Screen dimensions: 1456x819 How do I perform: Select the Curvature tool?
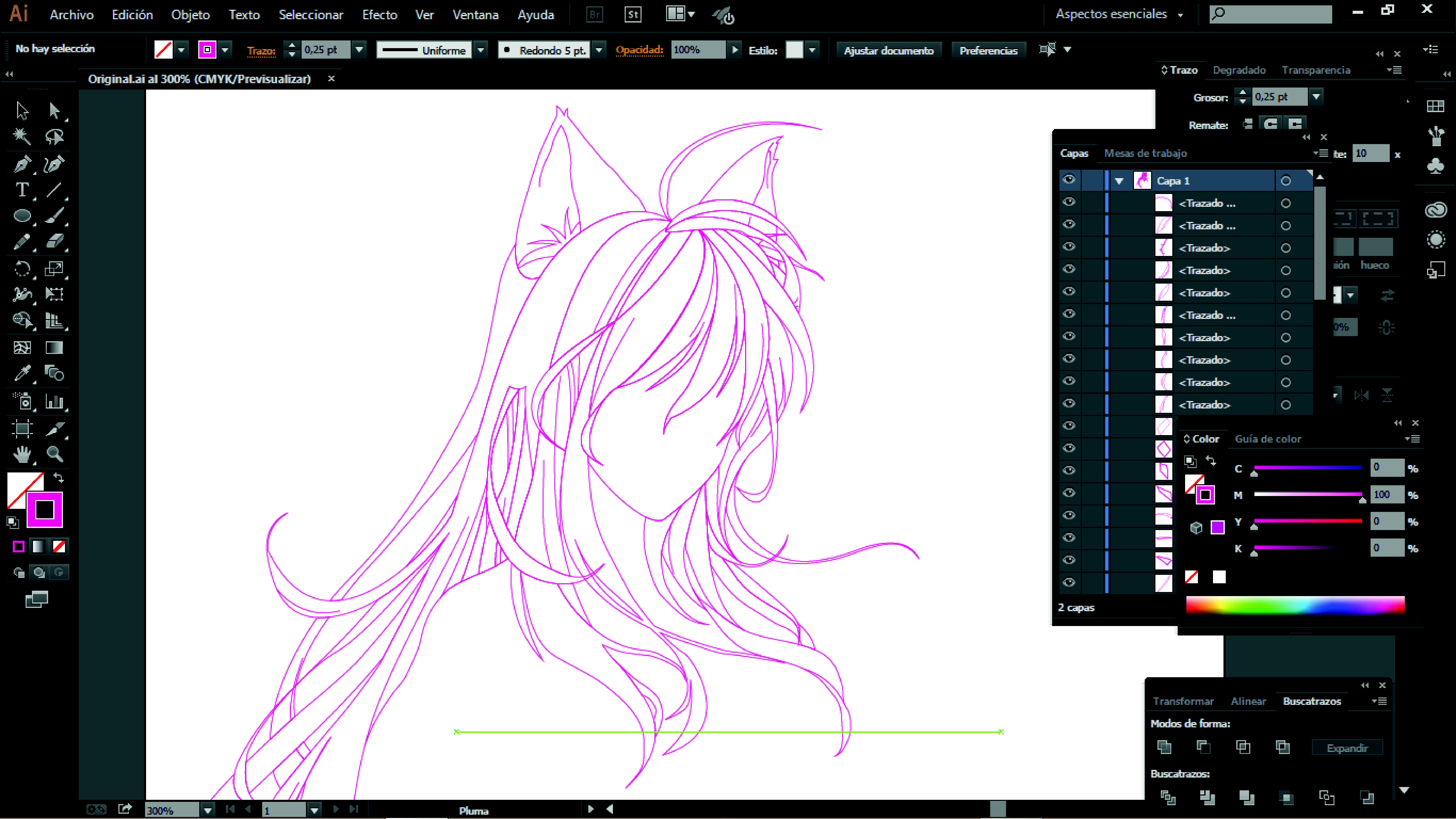click(x=54, y=164)
